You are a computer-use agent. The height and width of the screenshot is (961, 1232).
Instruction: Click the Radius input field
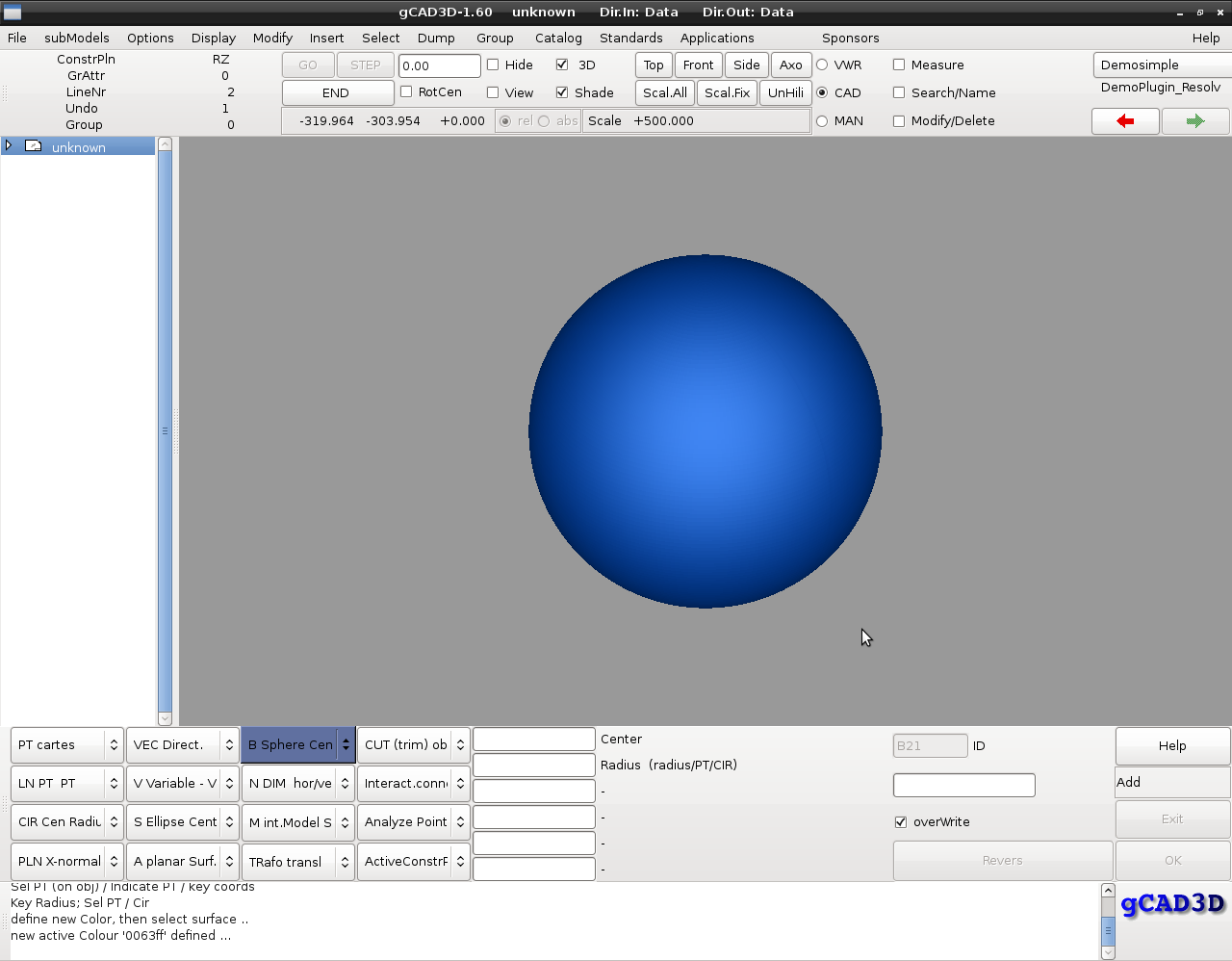tap(534, 765)
